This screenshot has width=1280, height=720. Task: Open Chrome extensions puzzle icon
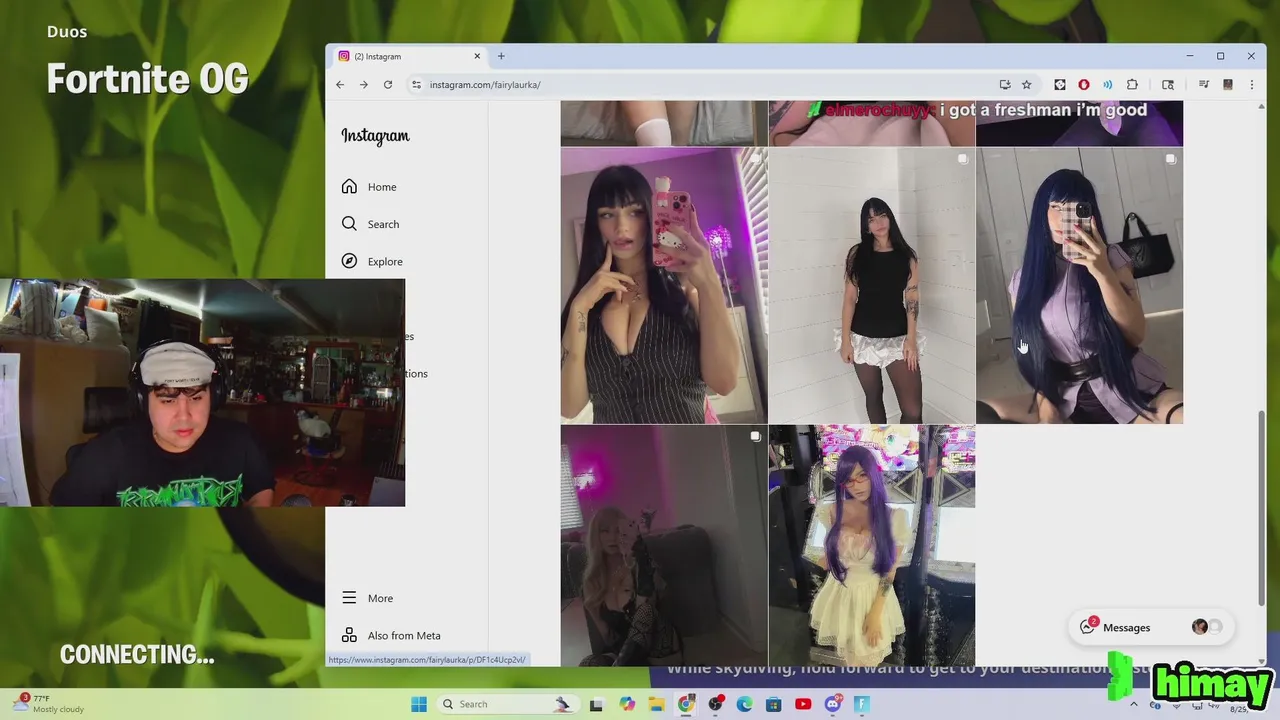(x=1132, y=85)
